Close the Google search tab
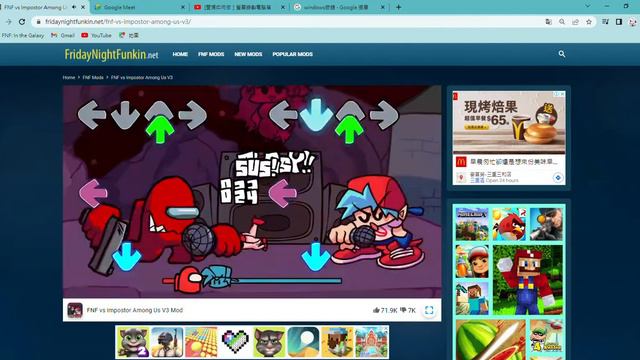Viewport: 640px width, 360px height. (382, 7)
